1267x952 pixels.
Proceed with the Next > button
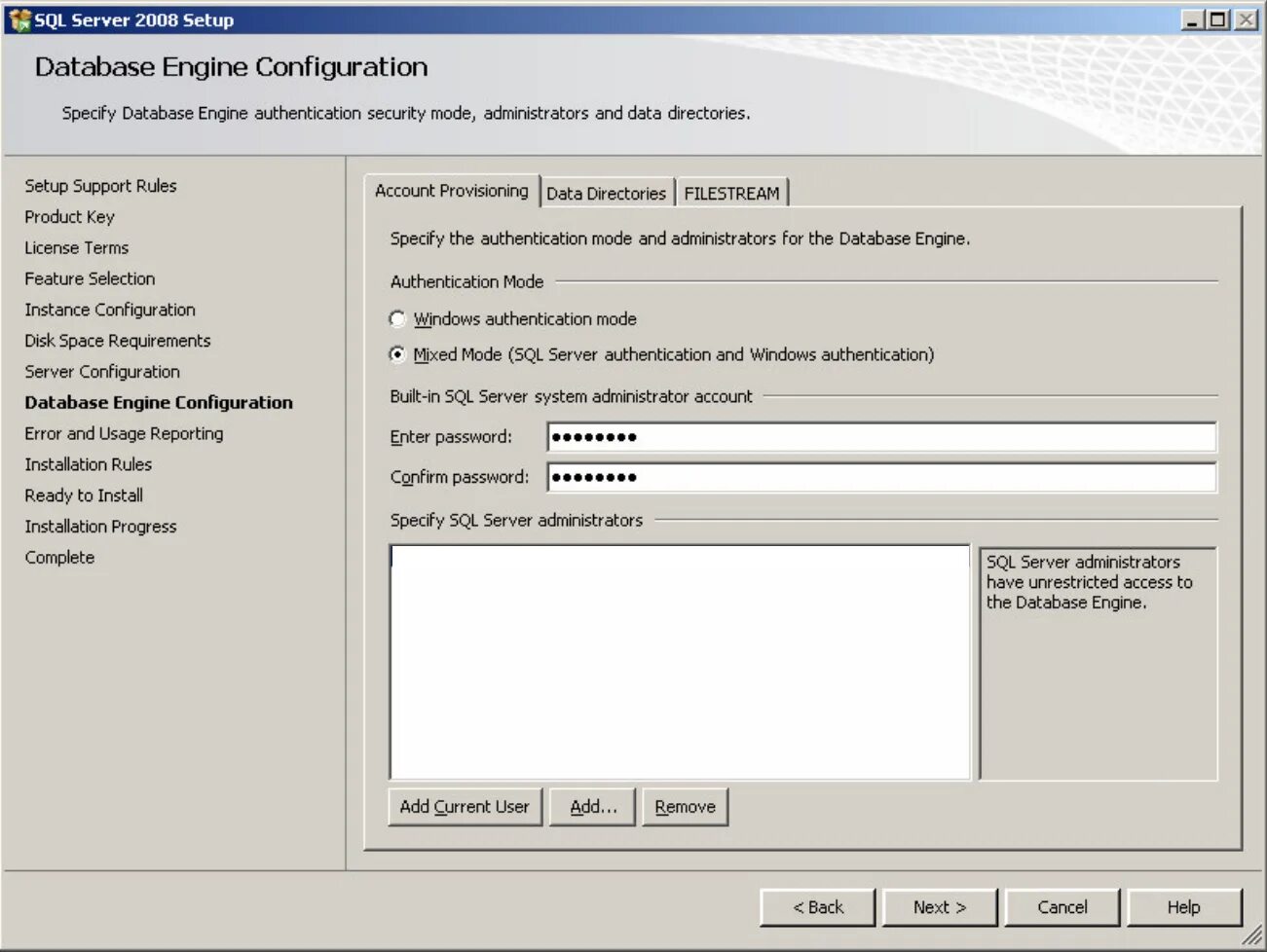[940, 907]
